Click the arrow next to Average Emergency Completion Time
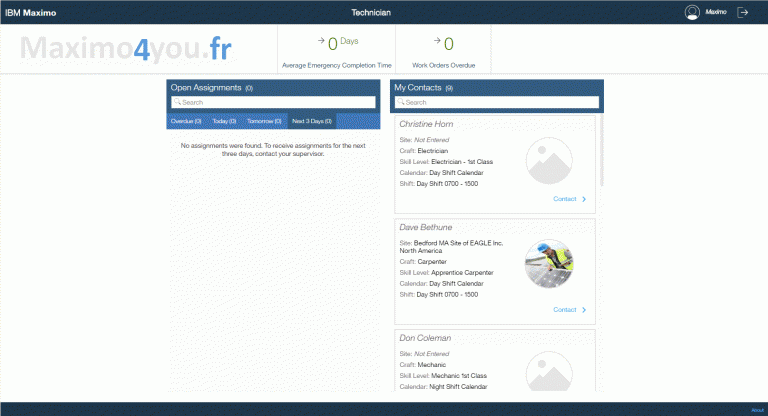Screen dimensions: 768x416 pos(321,41)
